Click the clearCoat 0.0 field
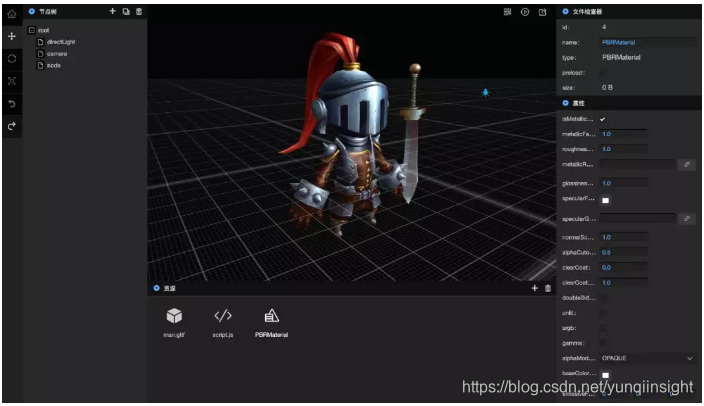 tap(624, 267)
